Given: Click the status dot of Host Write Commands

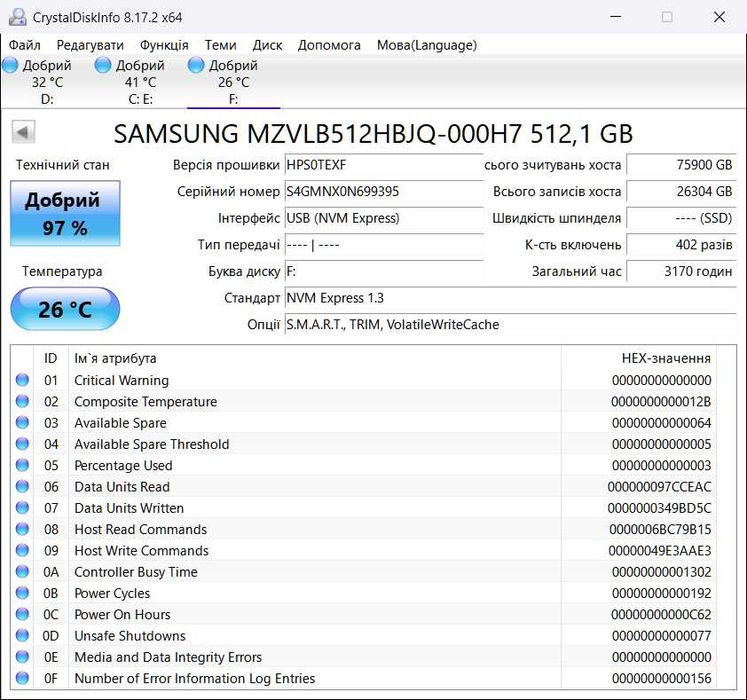Looking at the screenshot, I should pyautogui.click(x=22, y=550).
